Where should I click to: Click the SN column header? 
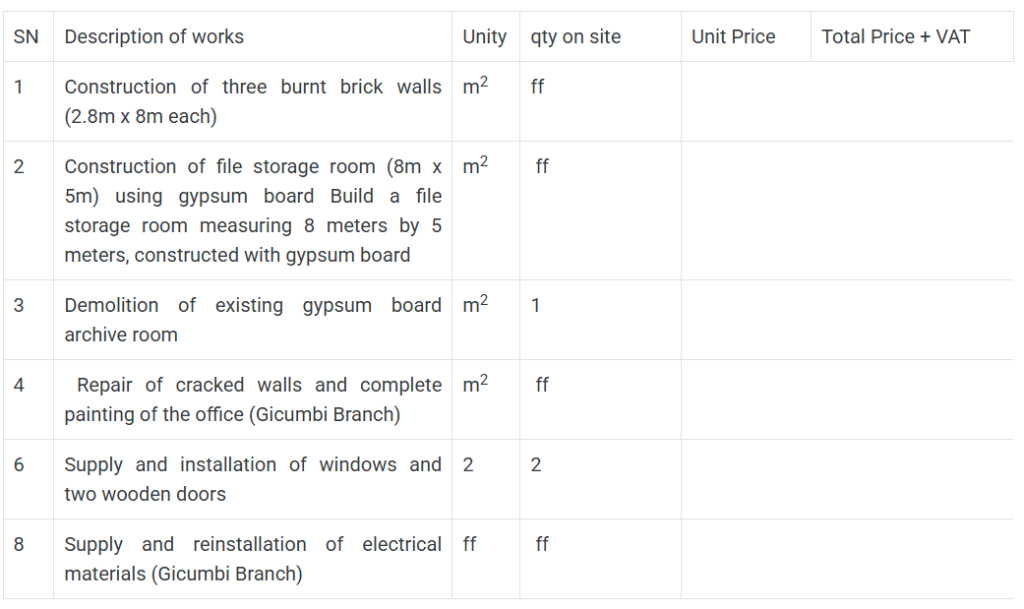pos(26,37)
